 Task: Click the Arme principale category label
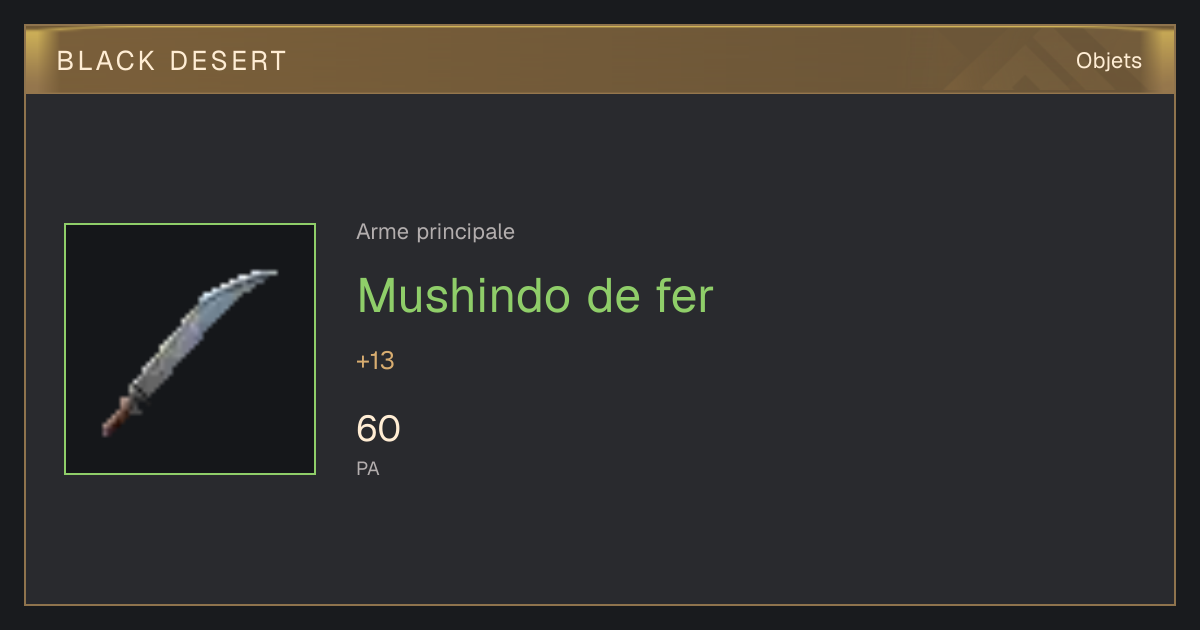pos(436,232)
